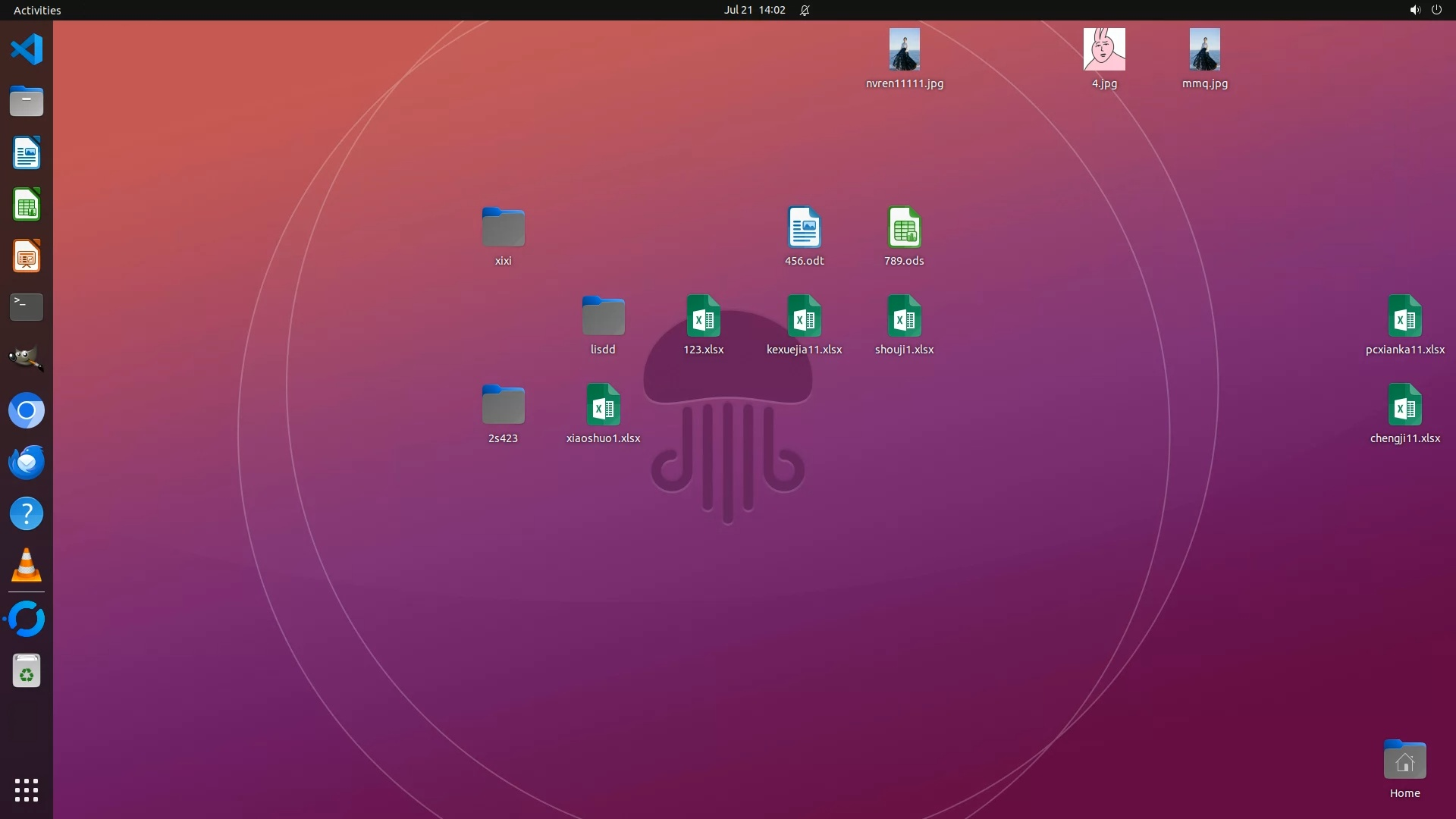Open LibreOffice Impress in dock
1456x819 pixels.
point(27,256)
